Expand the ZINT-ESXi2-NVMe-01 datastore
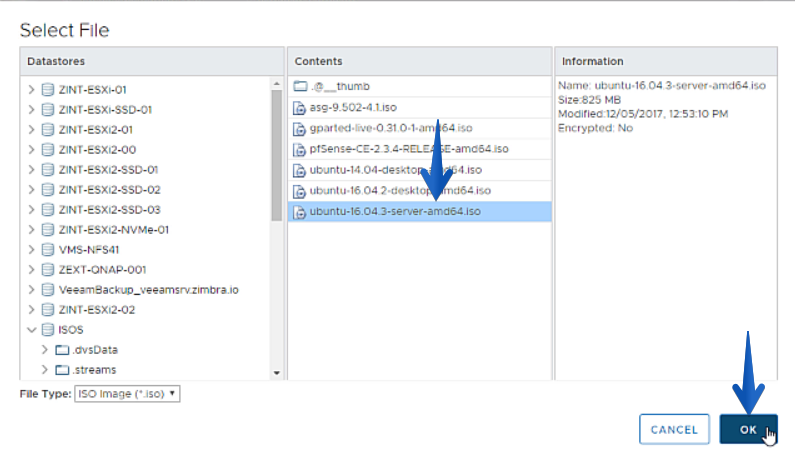795x462 pixels. coord(31,230)
